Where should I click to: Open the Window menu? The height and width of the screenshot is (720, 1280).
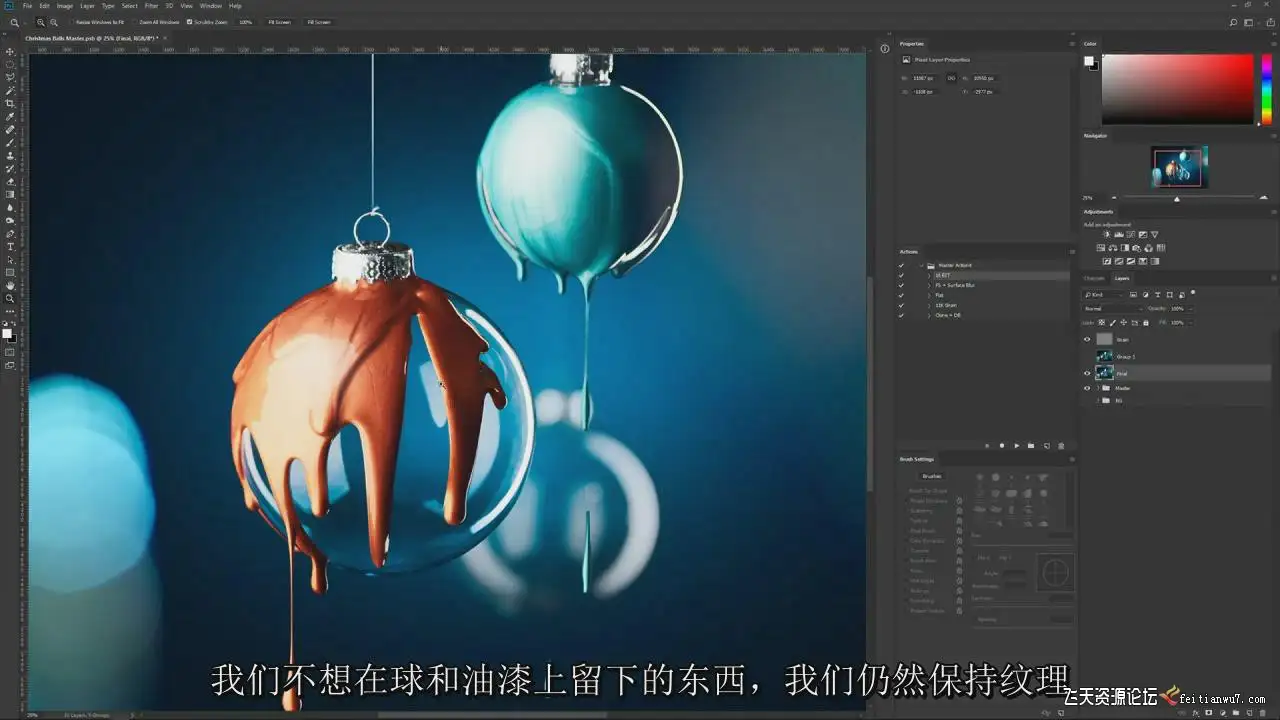pyautogui.click(x=211, y=6)
